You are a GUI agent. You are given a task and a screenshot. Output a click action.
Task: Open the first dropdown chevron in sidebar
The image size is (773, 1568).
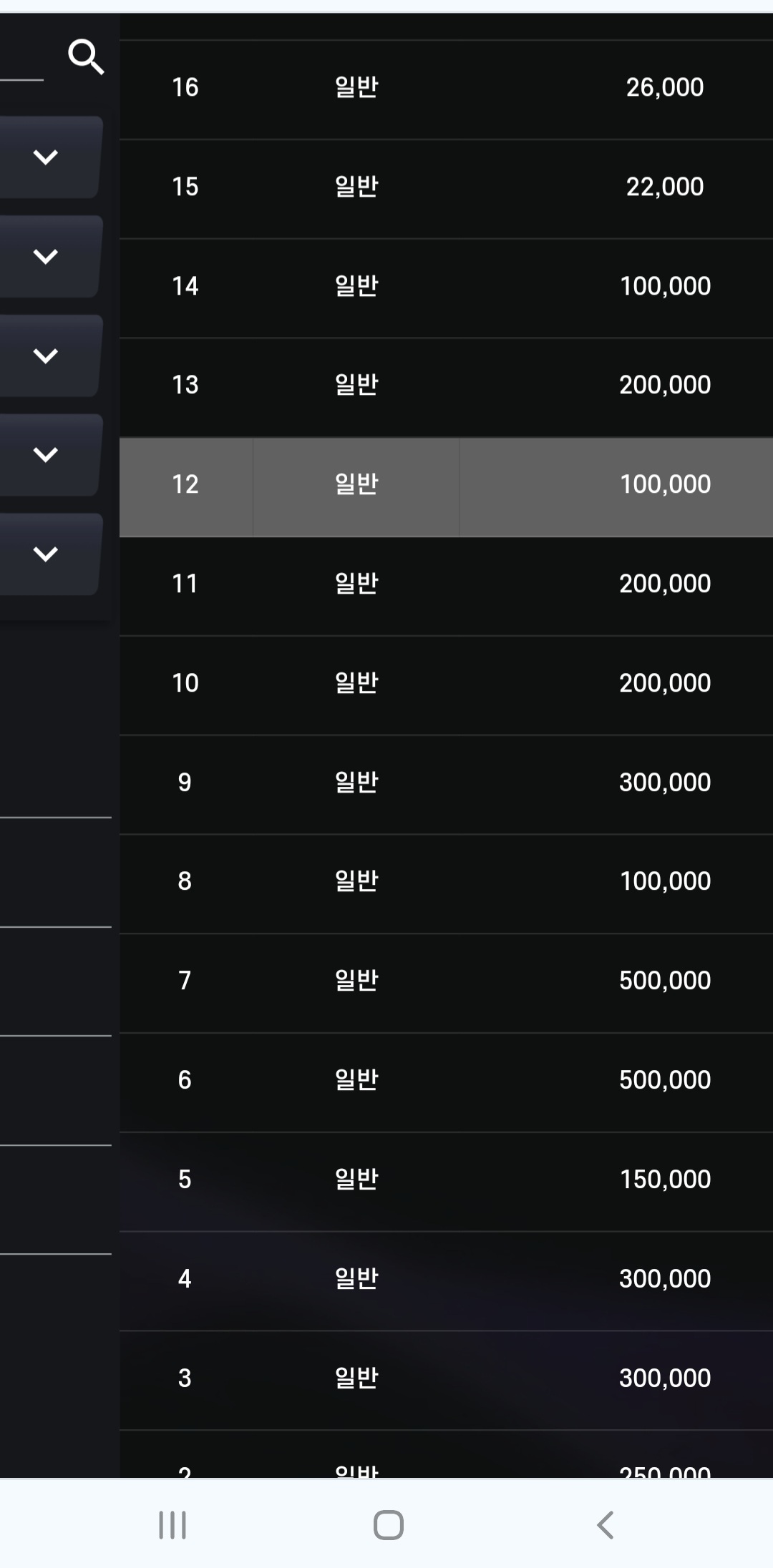(46, 157)
